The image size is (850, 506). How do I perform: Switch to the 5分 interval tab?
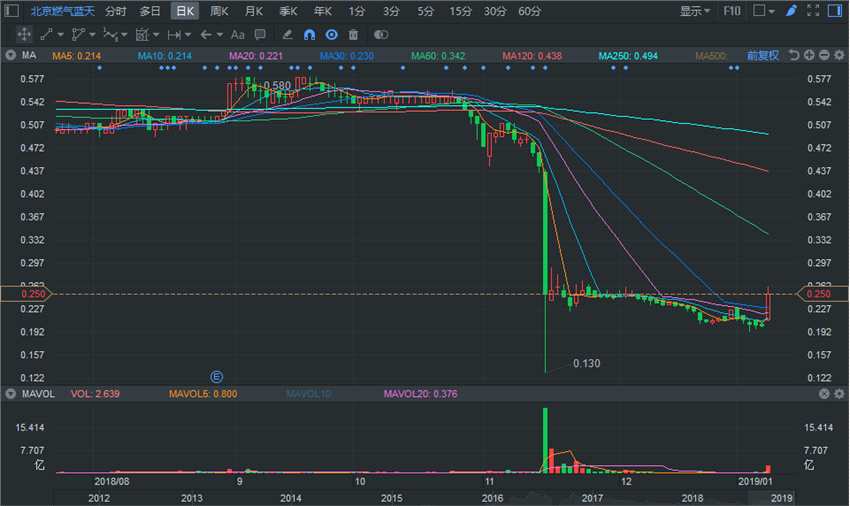(426, 11)
